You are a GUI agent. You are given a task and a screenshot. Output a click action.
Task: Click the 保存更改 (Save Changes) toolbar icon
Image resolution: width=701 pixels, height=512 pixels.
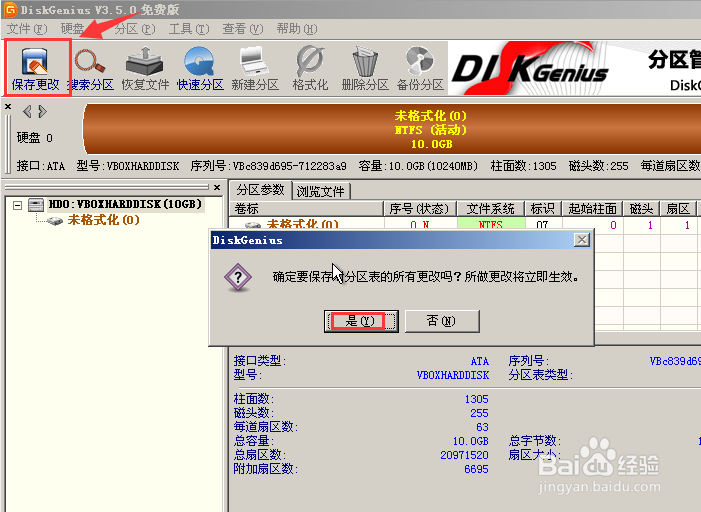(x=35, y=68)
